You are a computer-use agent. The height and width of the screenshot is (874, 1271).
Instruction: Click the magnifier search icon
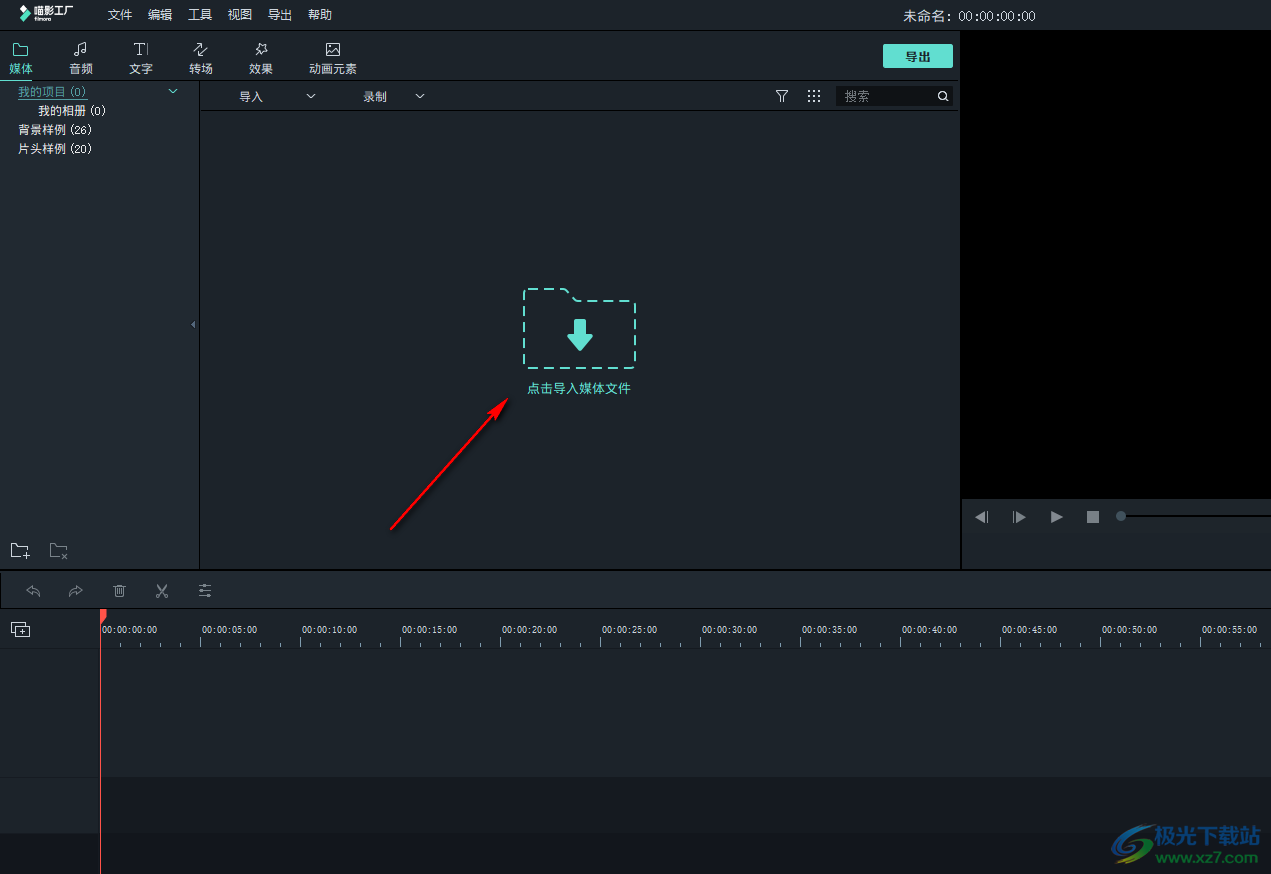(943, 96)
